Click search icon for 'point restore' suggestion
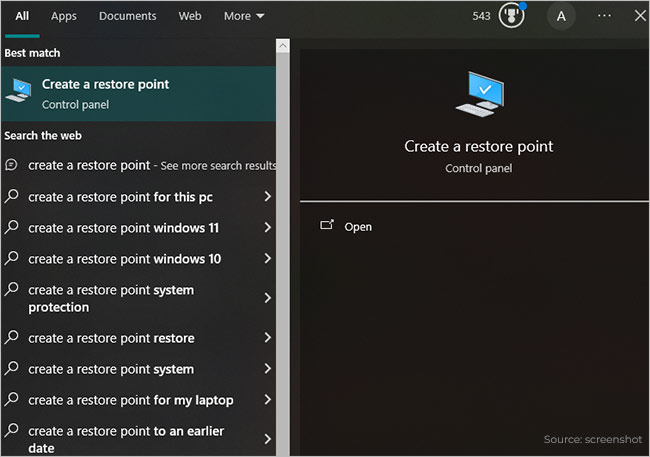The height and width of the screenshot is (457, 650). pos(12,337)
